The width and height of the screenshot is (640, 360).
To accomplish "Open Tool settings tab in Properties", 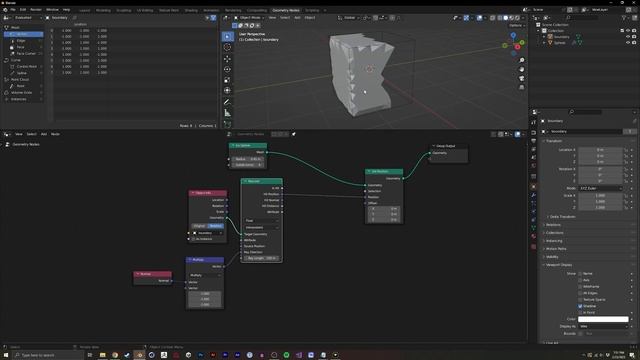I will click(533, 122).
